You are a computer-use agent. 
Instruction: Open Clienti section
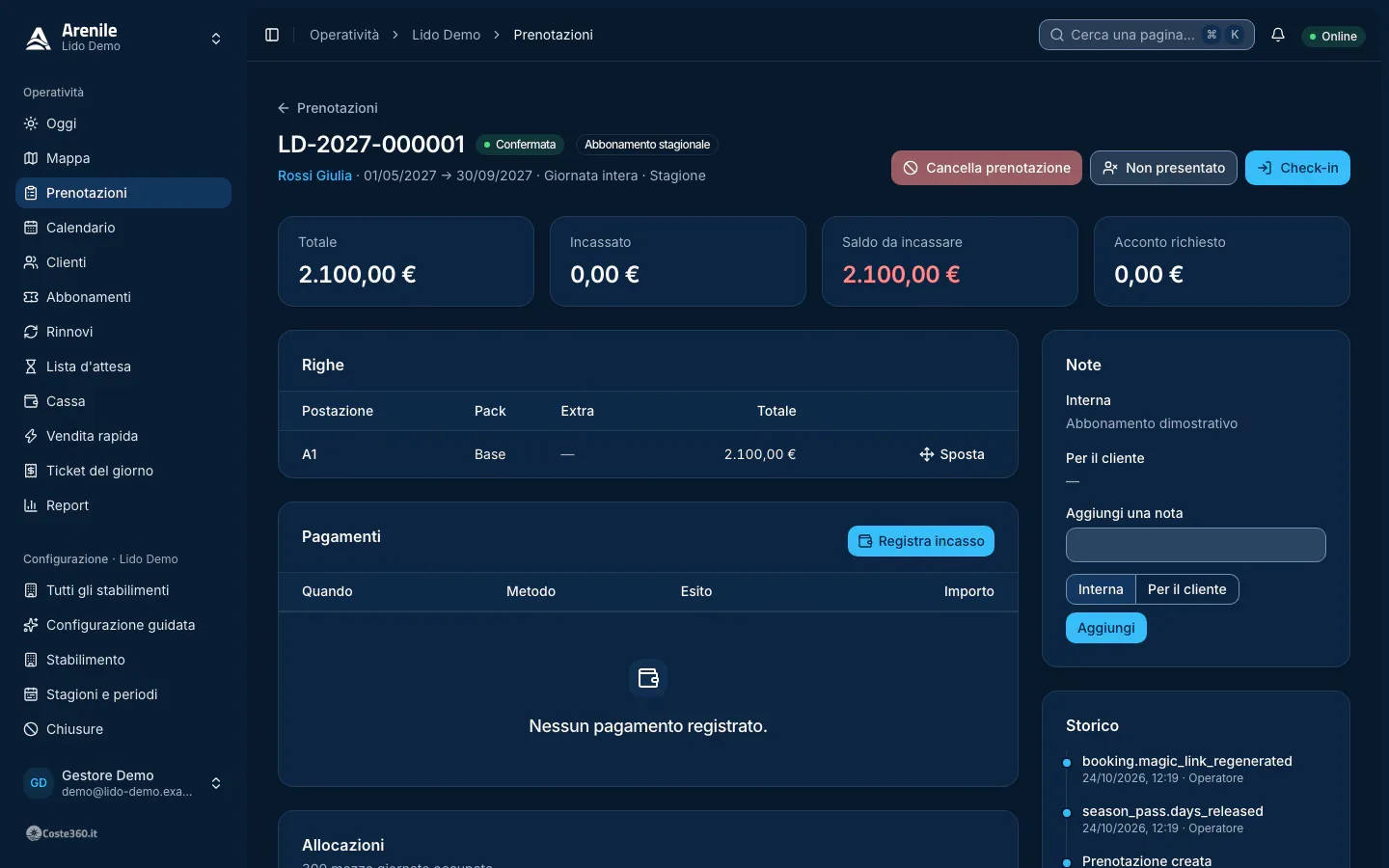pos(123,262)
